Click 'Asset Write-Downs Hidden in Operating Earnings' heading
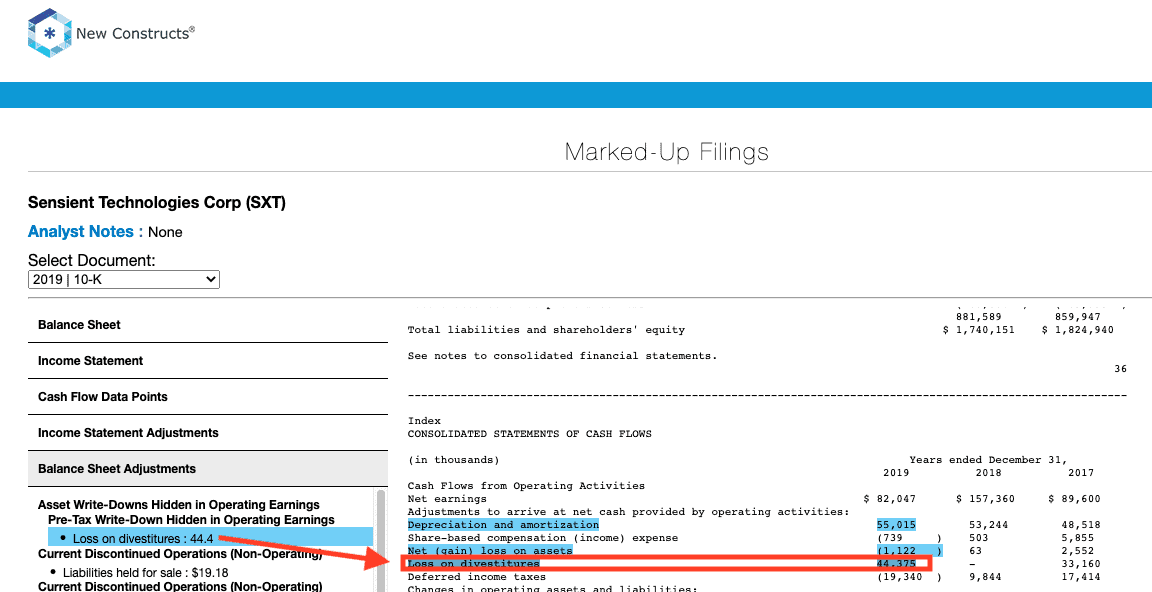 coord(179,505)
